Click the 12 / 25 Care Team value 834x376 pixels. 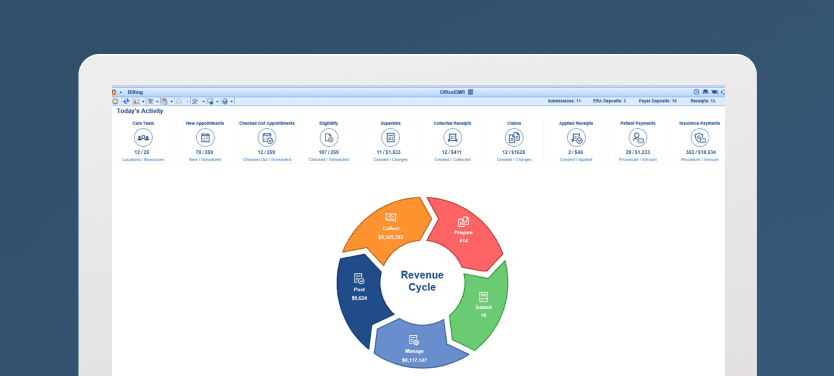click(x=143, y=152)
